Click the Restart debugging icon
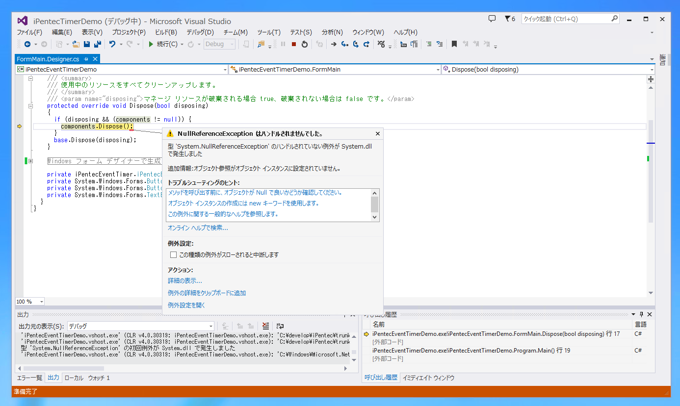The width and height of the screenshot is (680, 406). [x=304, y=44]
